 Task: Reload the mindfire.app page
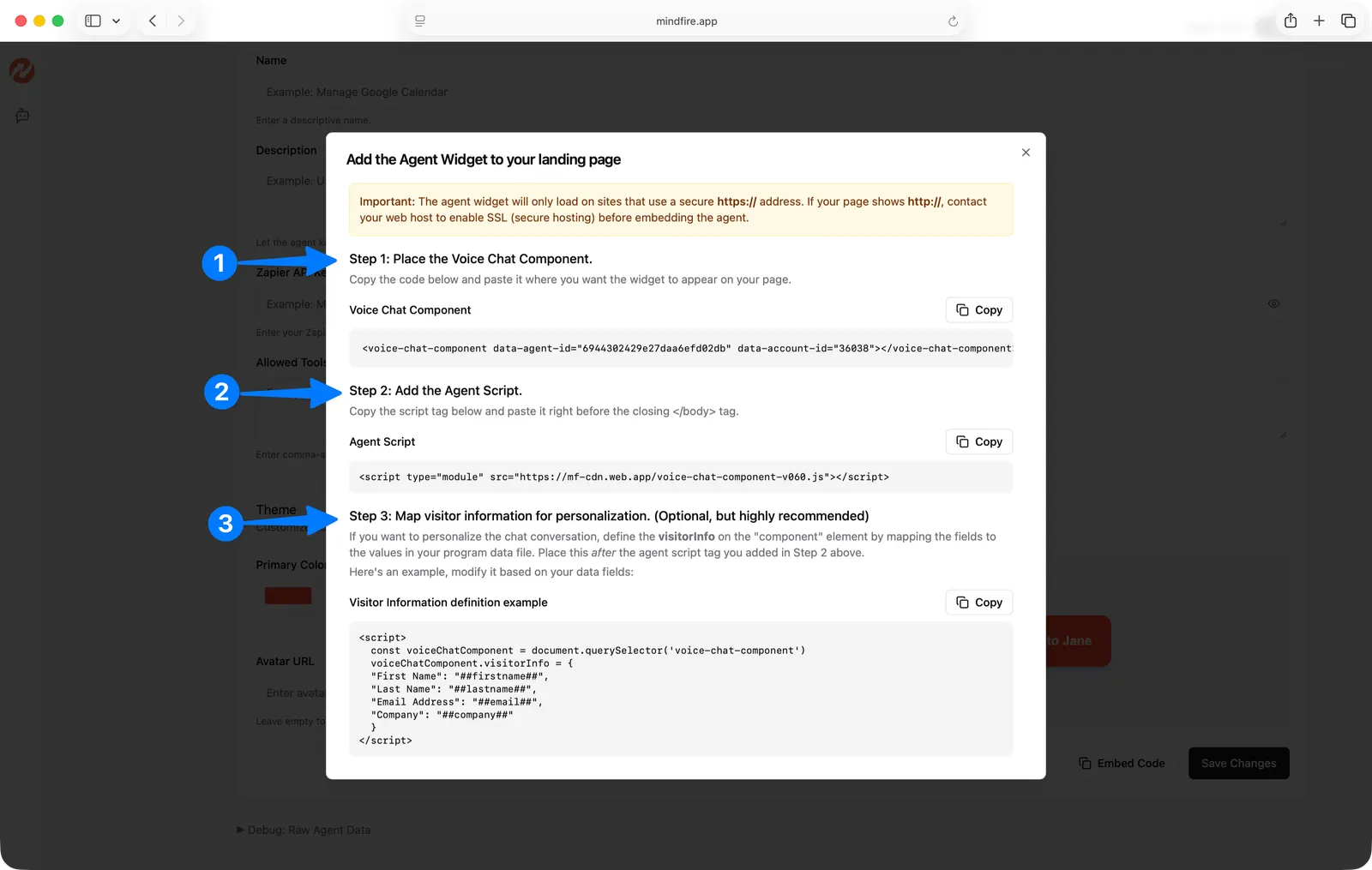click(953, 21)
